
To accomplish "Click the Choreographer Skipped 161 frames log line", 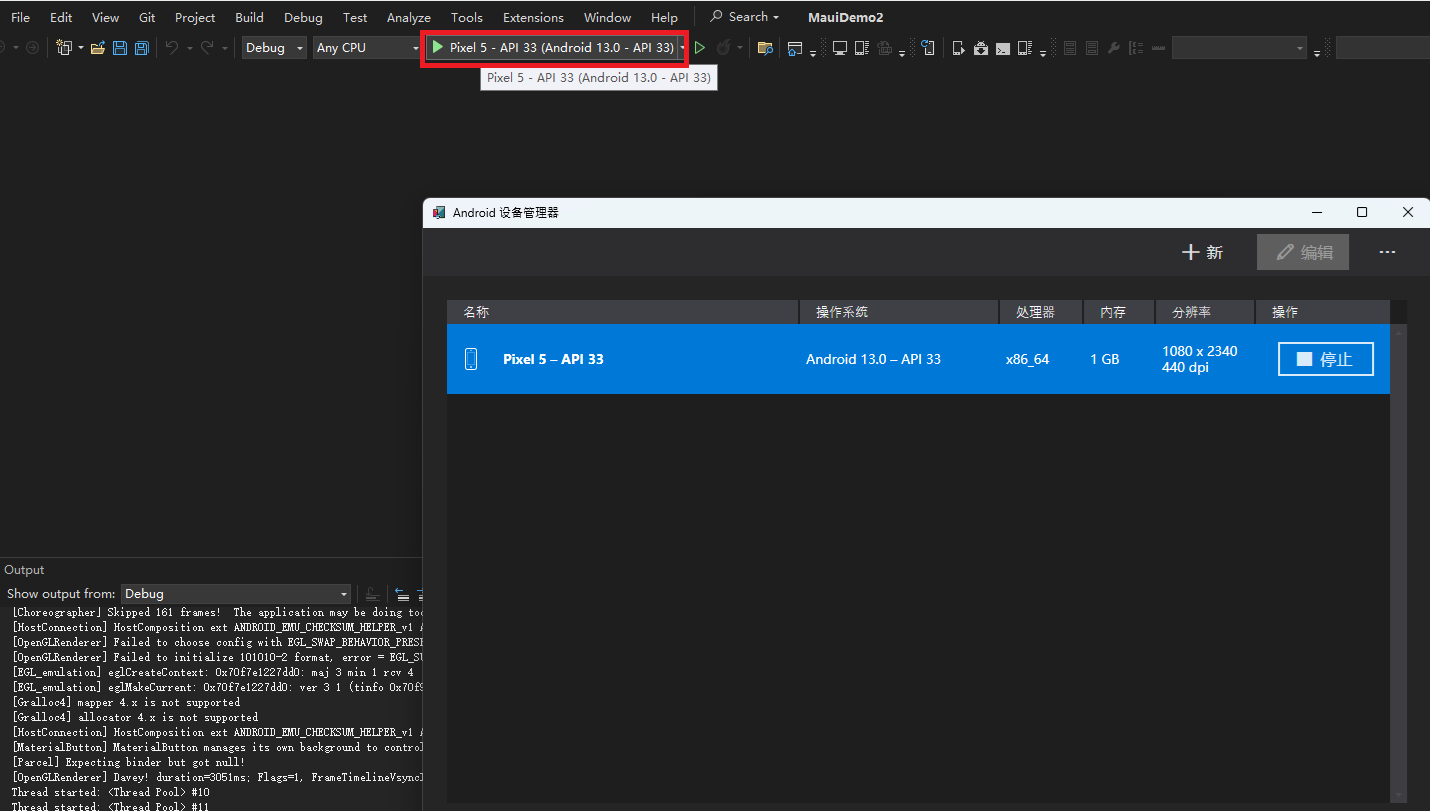I will tap(217, 612).
